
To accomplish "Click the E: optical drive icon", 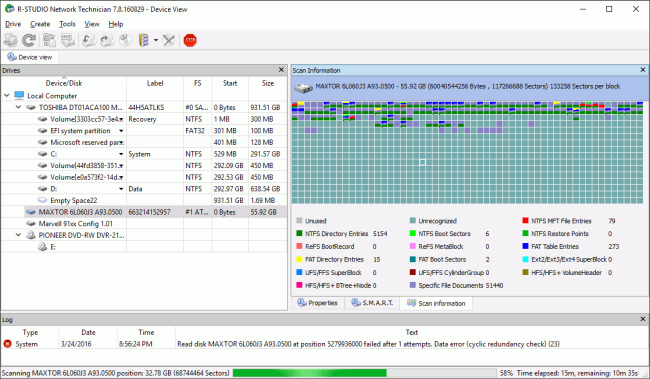I will point(42,247).
